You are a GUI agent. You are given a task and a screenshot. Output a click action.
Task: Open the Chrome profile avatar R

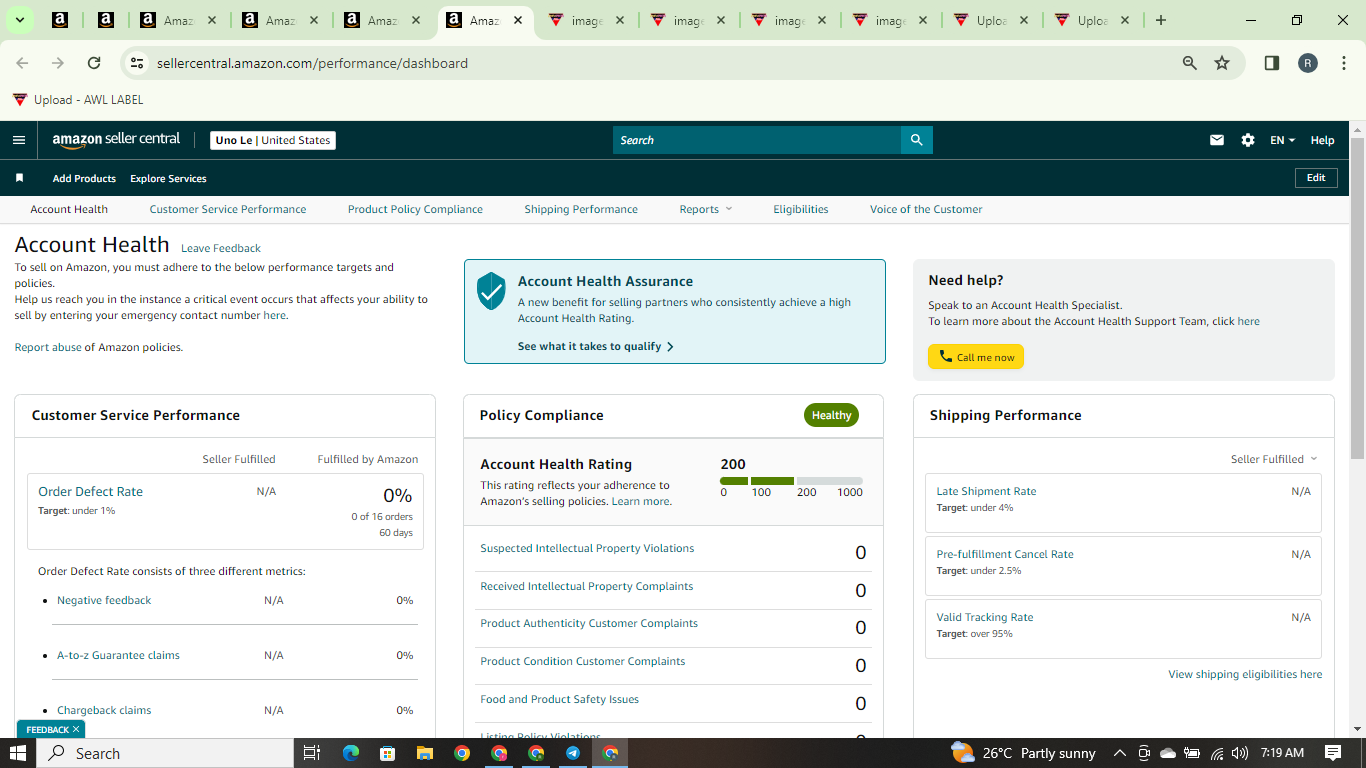coord(1308,63)
